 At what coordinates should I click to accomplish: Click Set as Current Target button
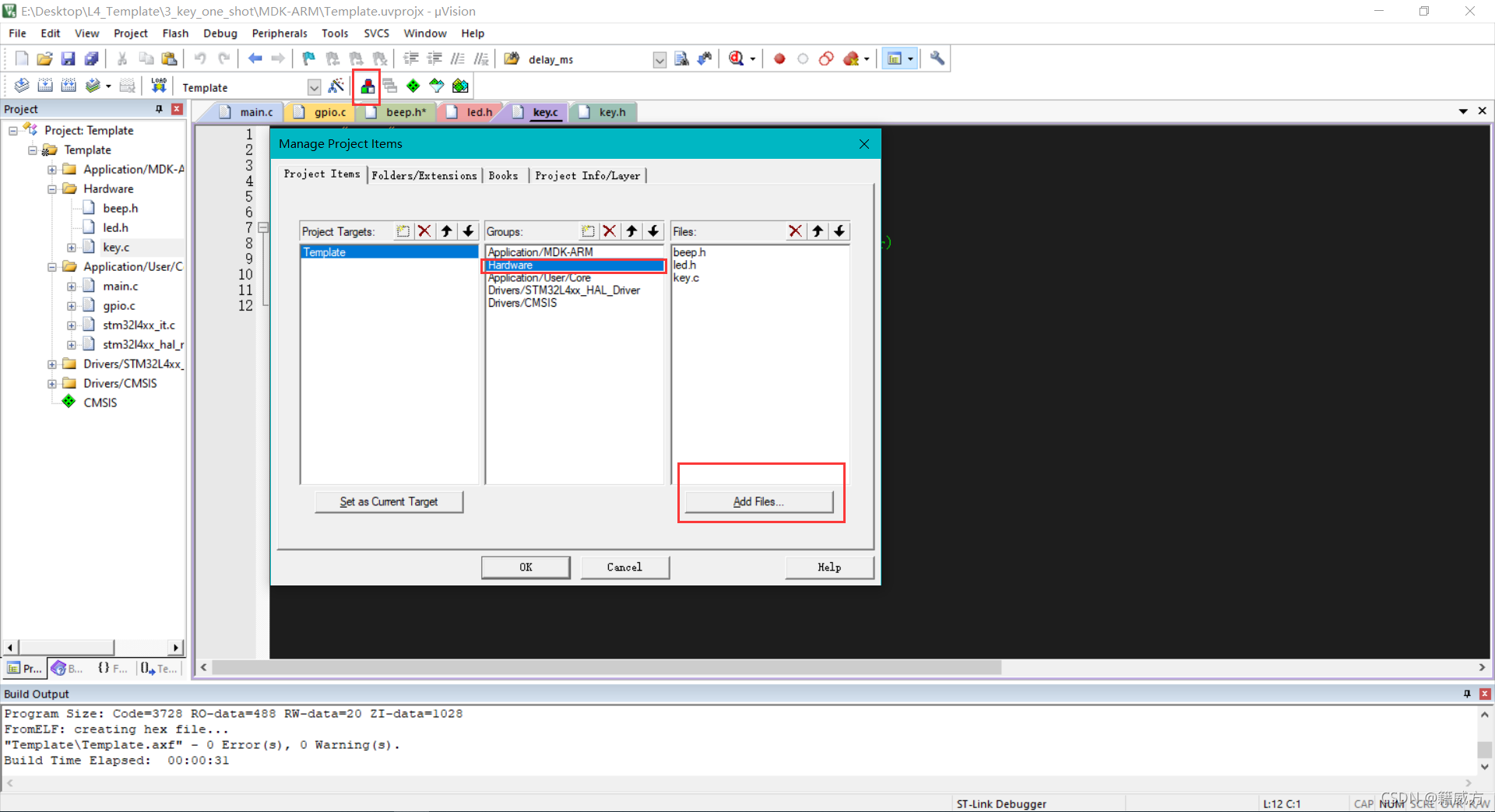coord(389,501)
